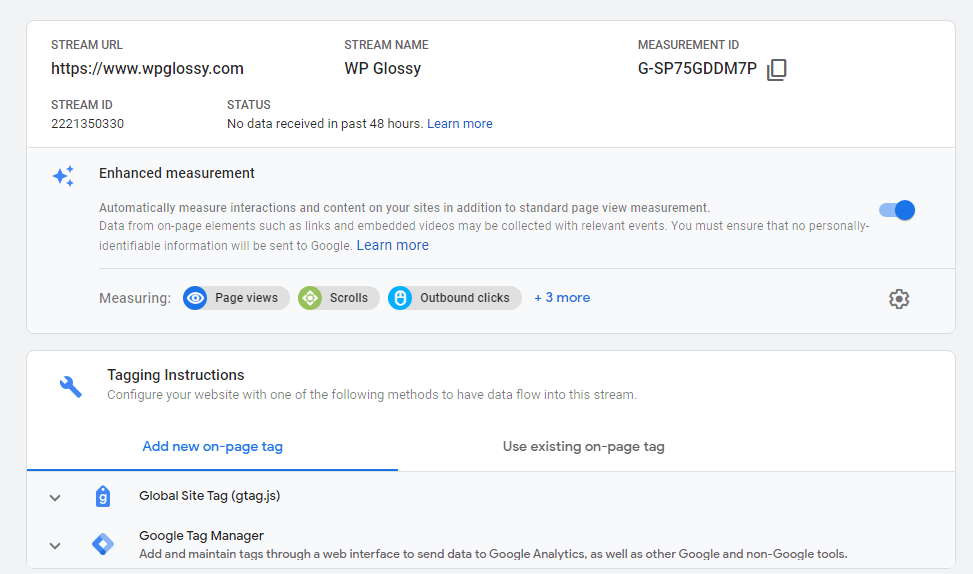
Task: Select the Page views chip
Action: click(236, 298)
